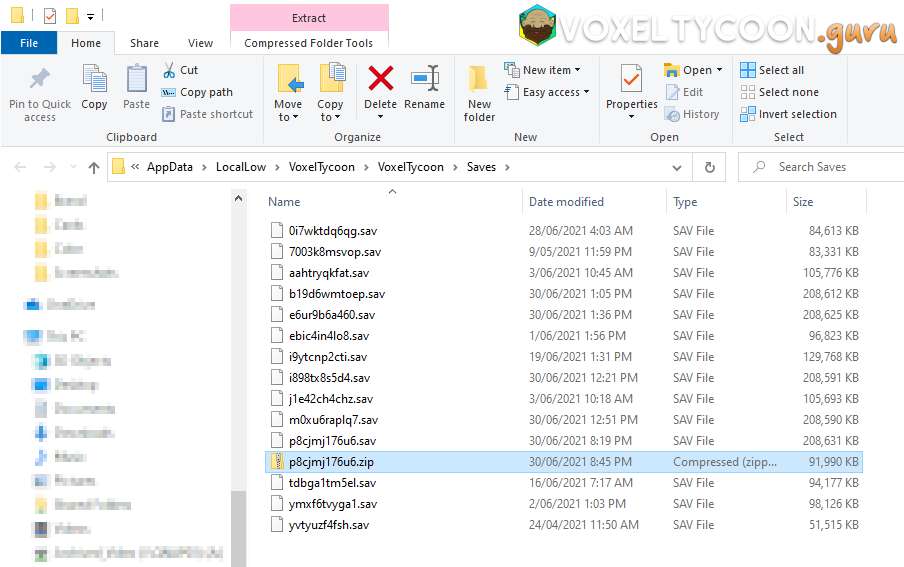Click the Search Saves input box
904x567 pixels.
tap(820, 167)
